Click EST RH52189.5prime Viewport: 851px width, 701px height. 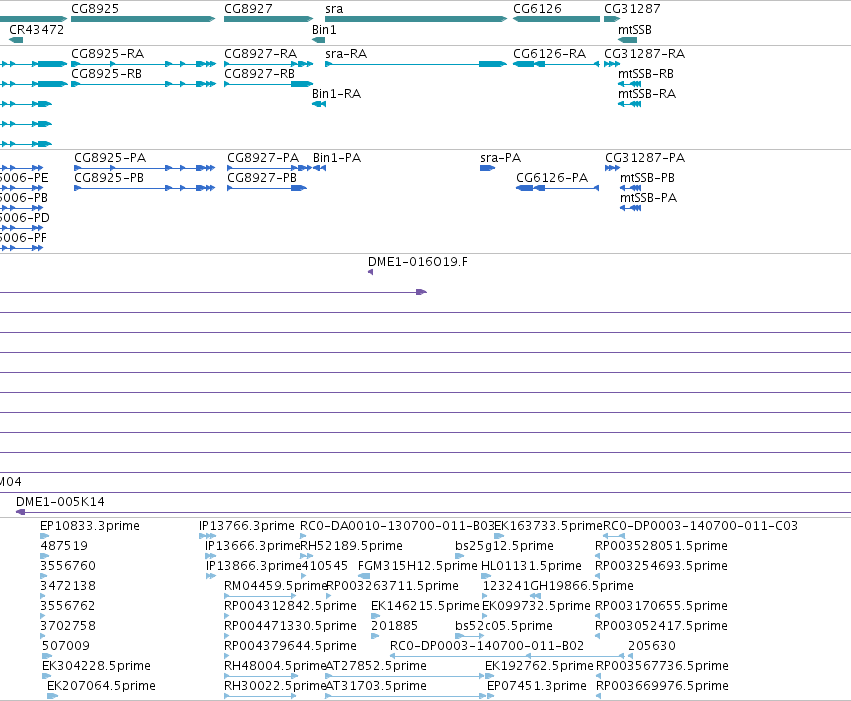point(352,546)
